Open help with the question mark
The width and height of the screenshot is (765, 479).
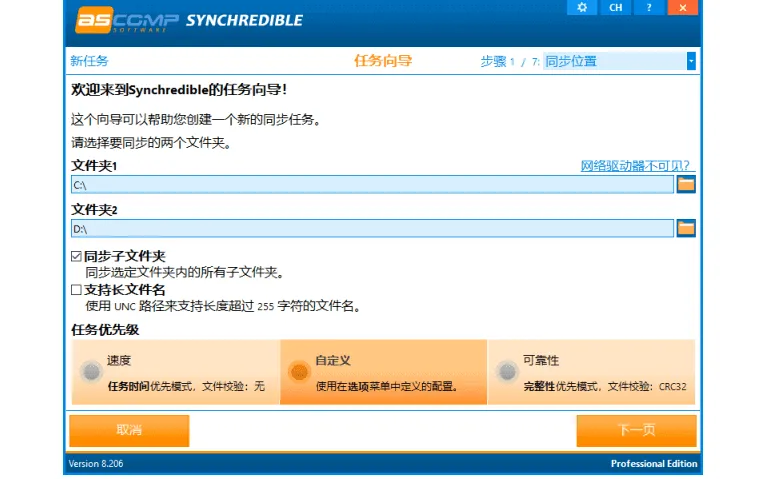click(x=649, y=7)
